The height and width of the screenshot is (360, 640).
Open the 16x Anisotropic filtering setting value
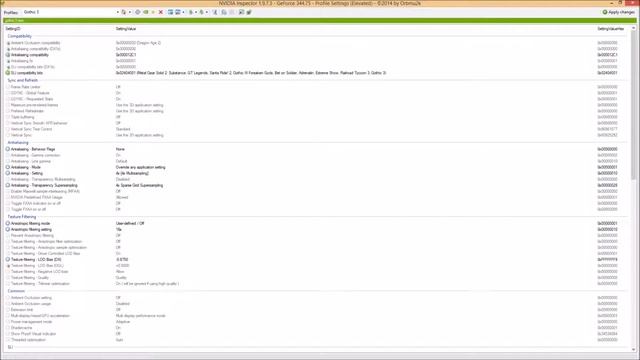118,230
